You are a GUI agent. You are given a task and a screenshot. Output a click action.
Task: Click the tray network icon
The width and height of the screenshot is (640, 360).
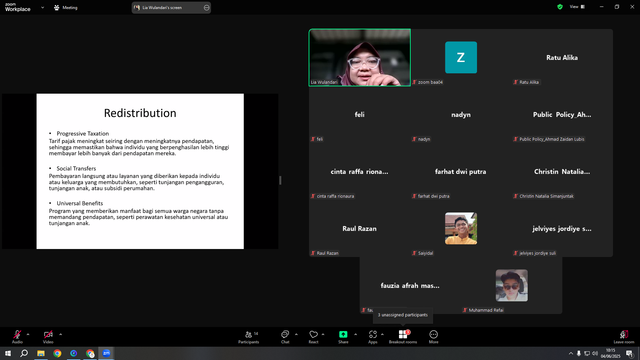tap(587, 353)
